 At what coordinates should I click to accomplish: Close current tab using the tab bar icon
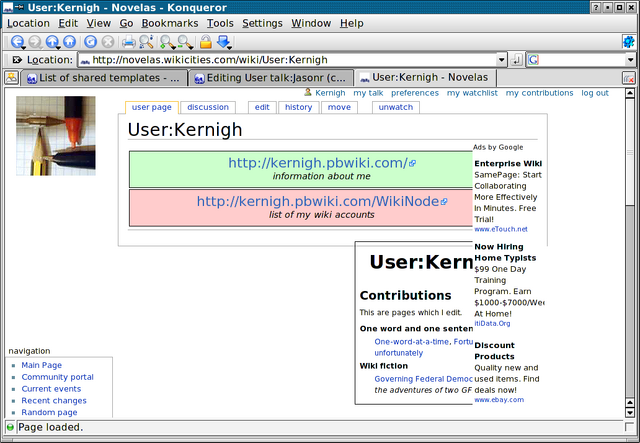coord(629,78)
